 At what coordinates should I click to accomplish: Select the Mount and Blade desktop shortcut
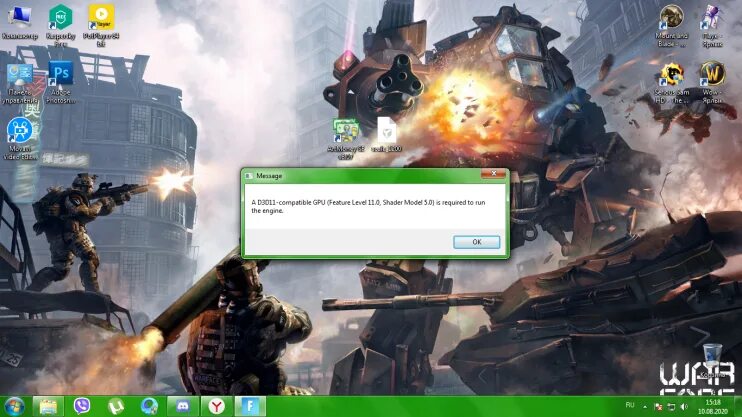671,25
